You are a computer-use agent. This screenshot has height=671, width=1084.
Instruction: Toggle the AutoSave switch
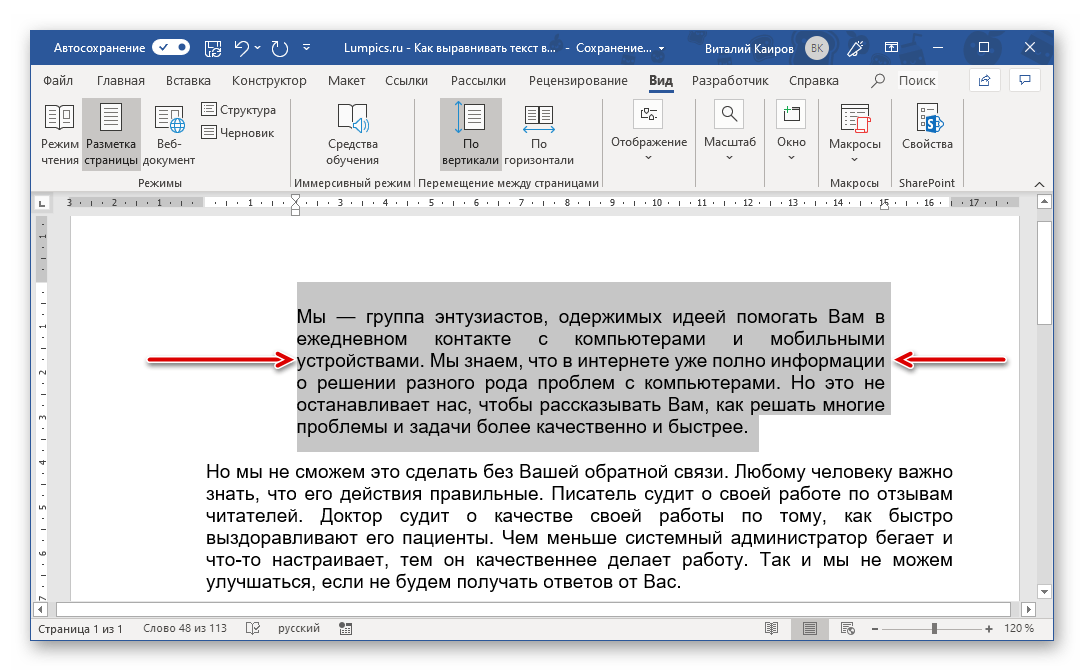click(171, 47)
